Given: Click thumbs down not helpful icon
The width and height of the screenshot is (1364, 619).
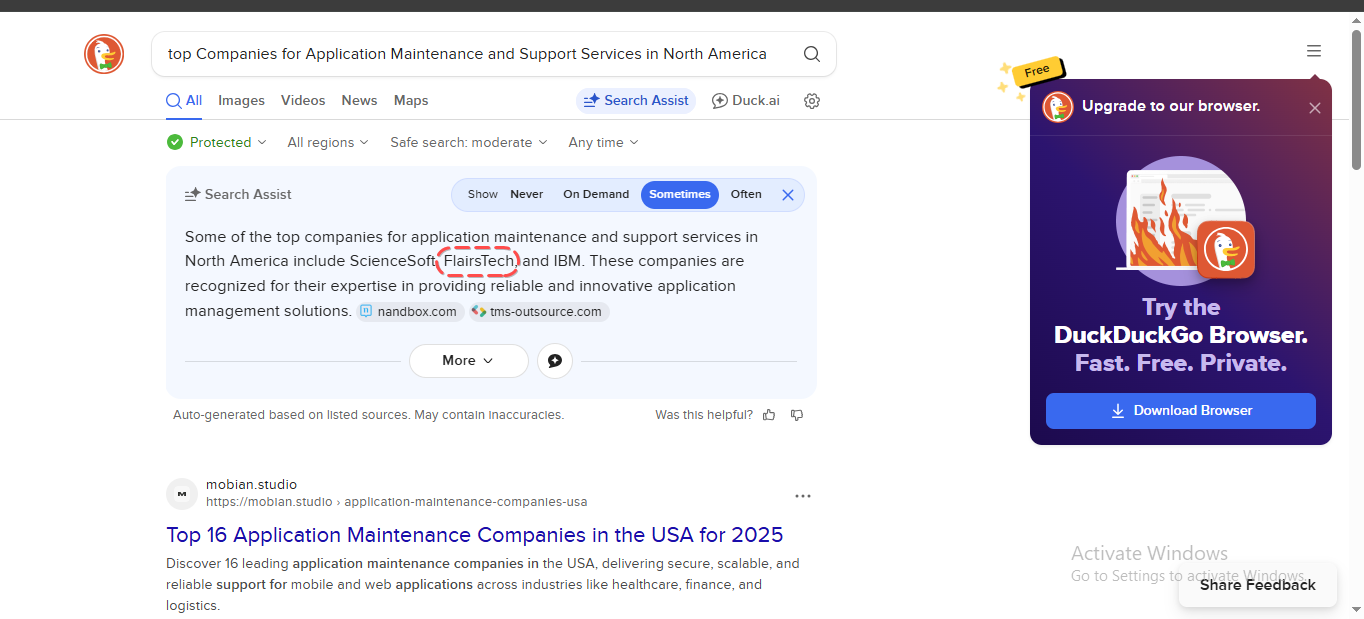Looking at the screenshot, I should [x=797, y=415].
